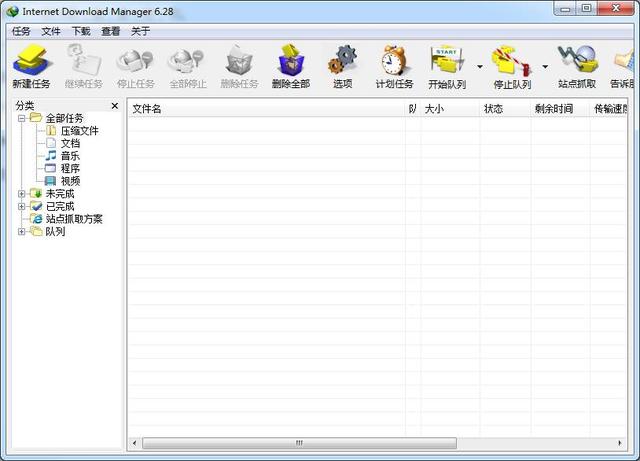Screen dimensions: 640x461
Task: Click the 删除任务 (delete task) toolbar icon
Action: 240,66
